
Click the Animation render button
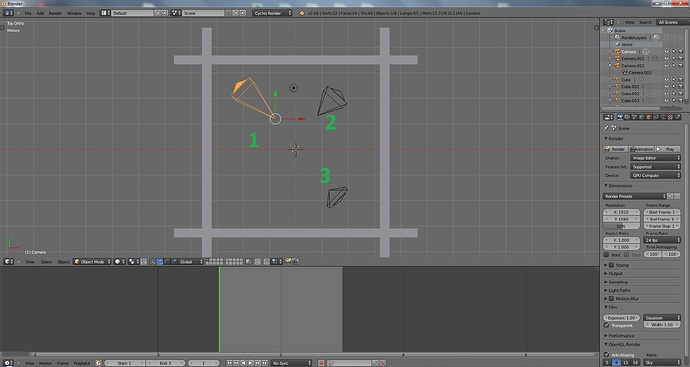pos(642,149)
